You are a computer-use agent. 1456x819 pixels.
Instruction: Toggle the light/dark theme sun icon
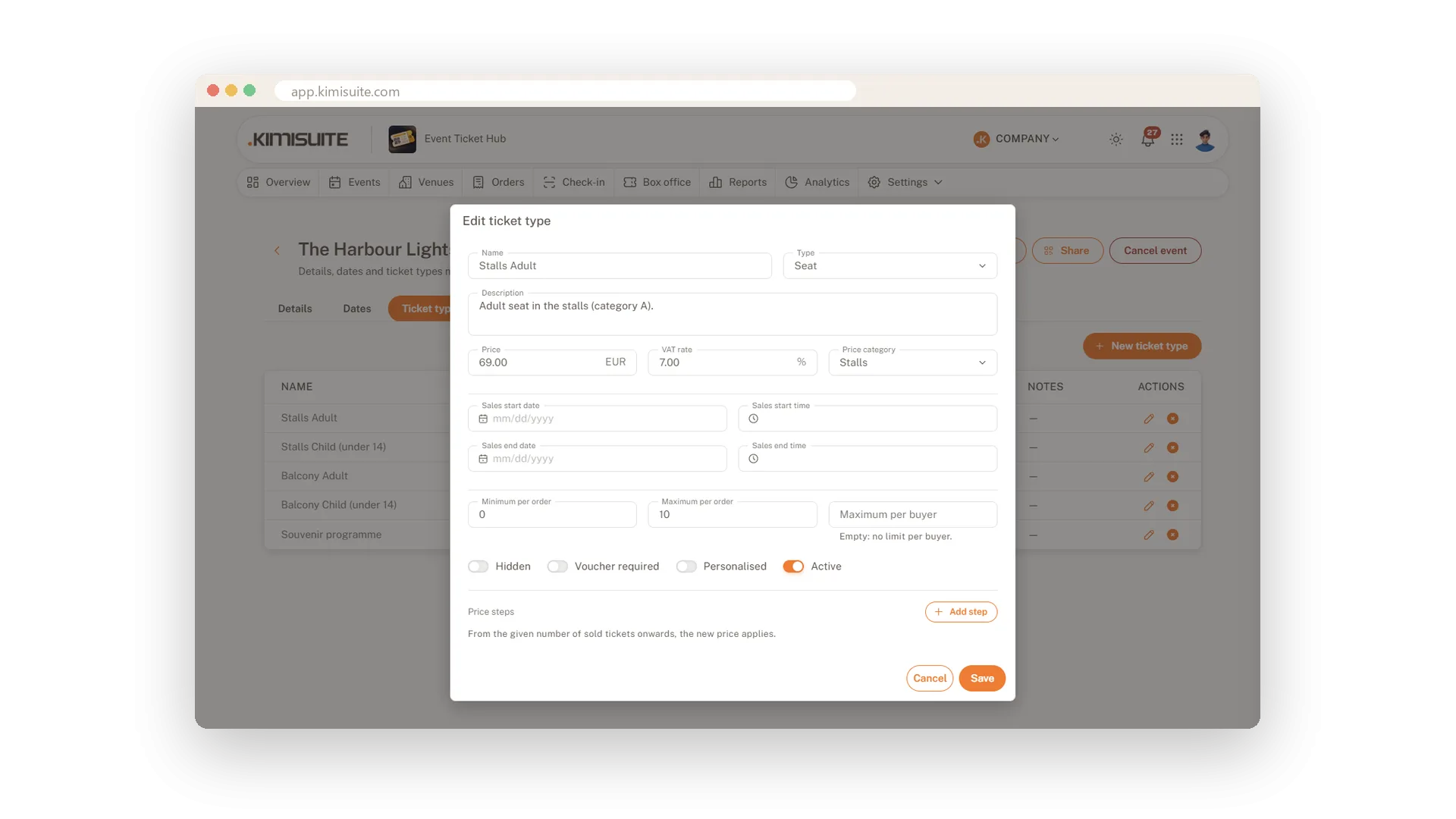(1116, 140)
